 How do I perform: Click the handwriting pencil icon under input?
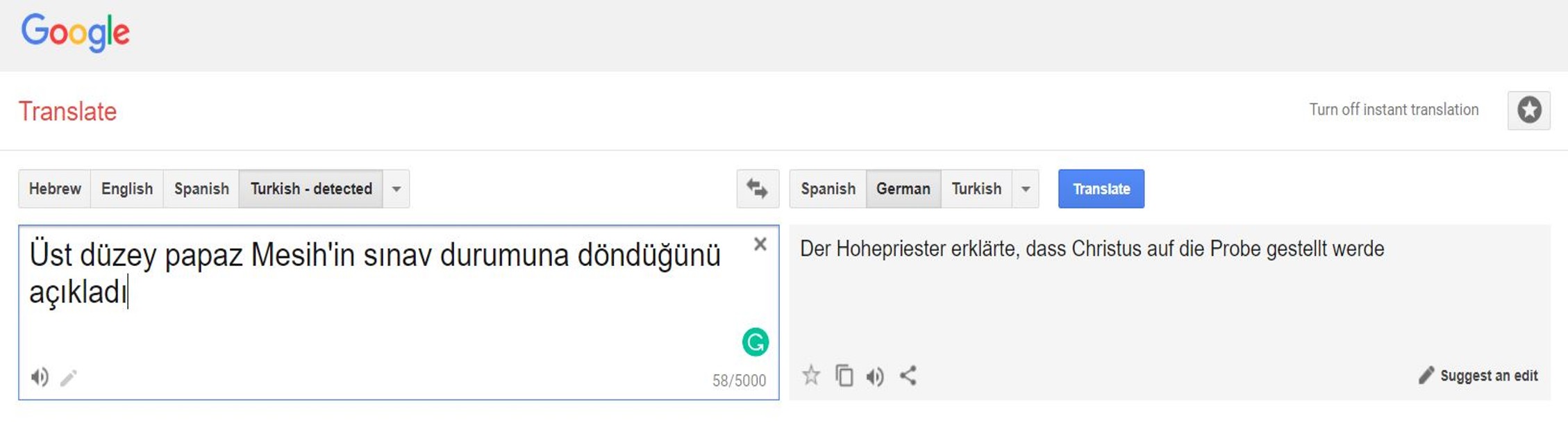coord(68,378)
